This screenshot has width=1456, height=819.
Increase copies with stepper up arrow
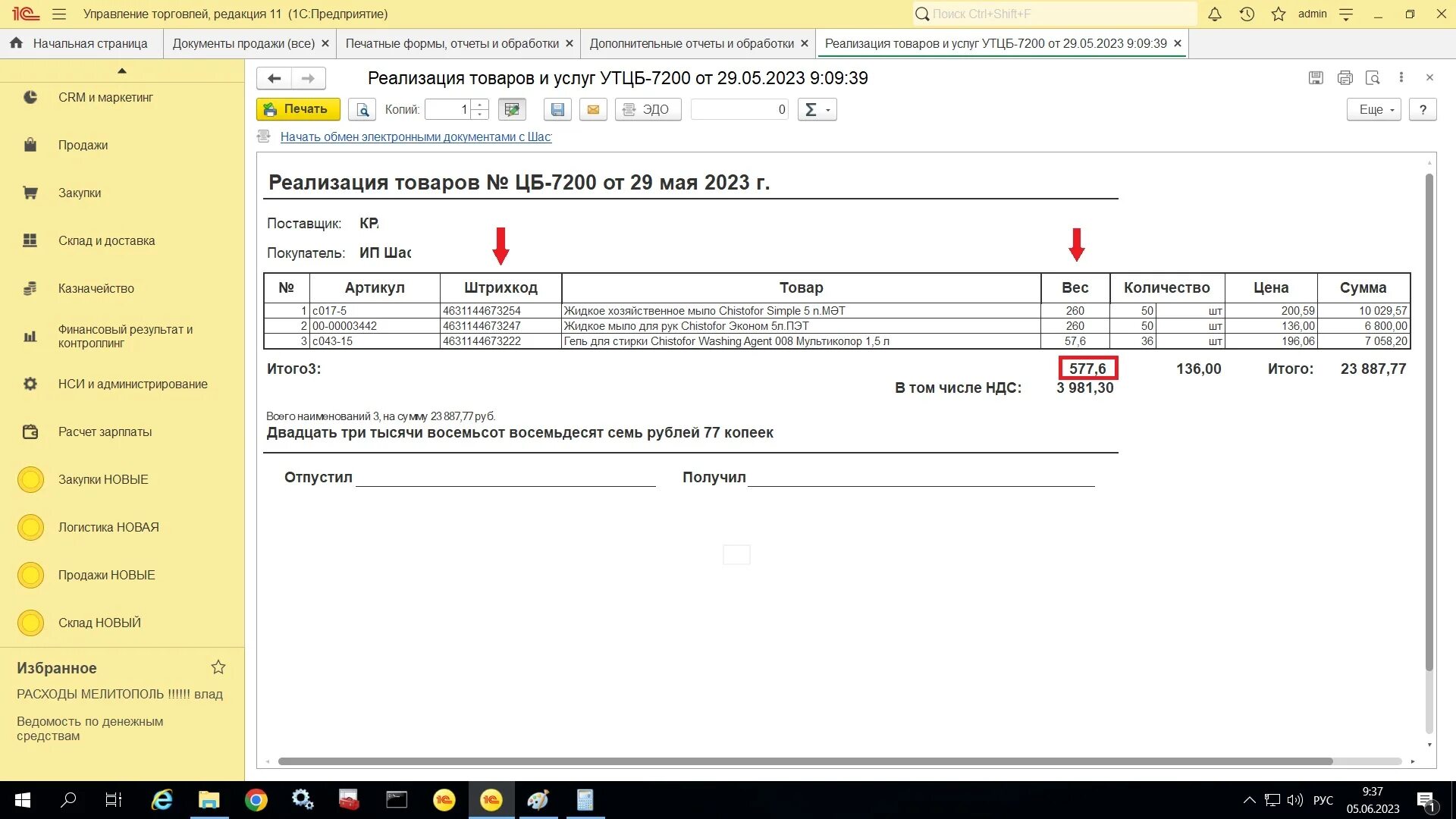[x=479, y=105]
